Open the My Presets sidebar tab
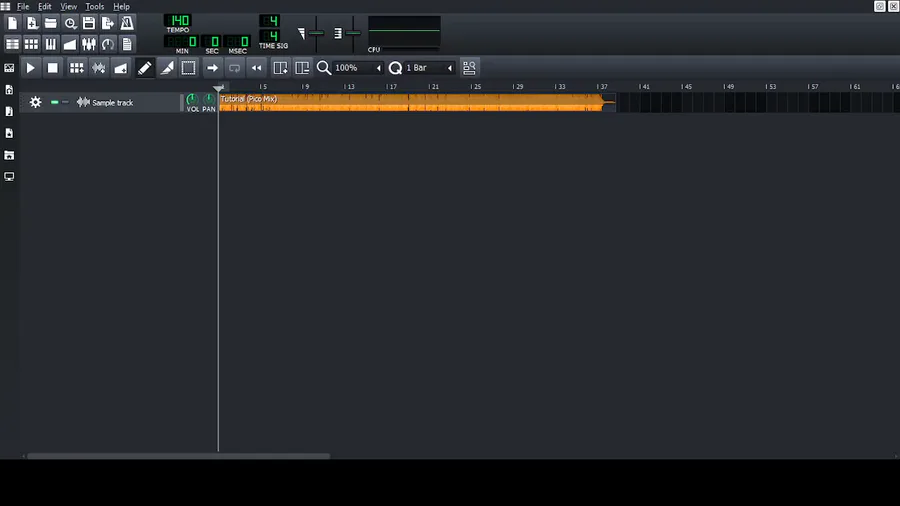Viewport: 900px width, 506px height. (x=9, y=133)
